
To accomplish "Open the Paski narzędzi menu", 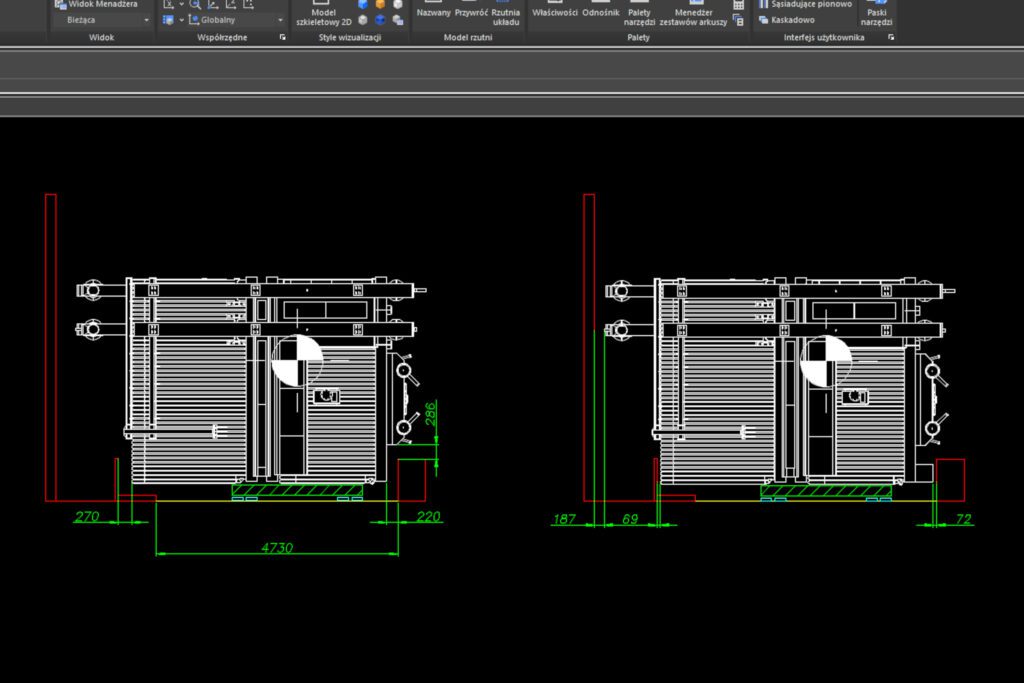I will point(876,14).
